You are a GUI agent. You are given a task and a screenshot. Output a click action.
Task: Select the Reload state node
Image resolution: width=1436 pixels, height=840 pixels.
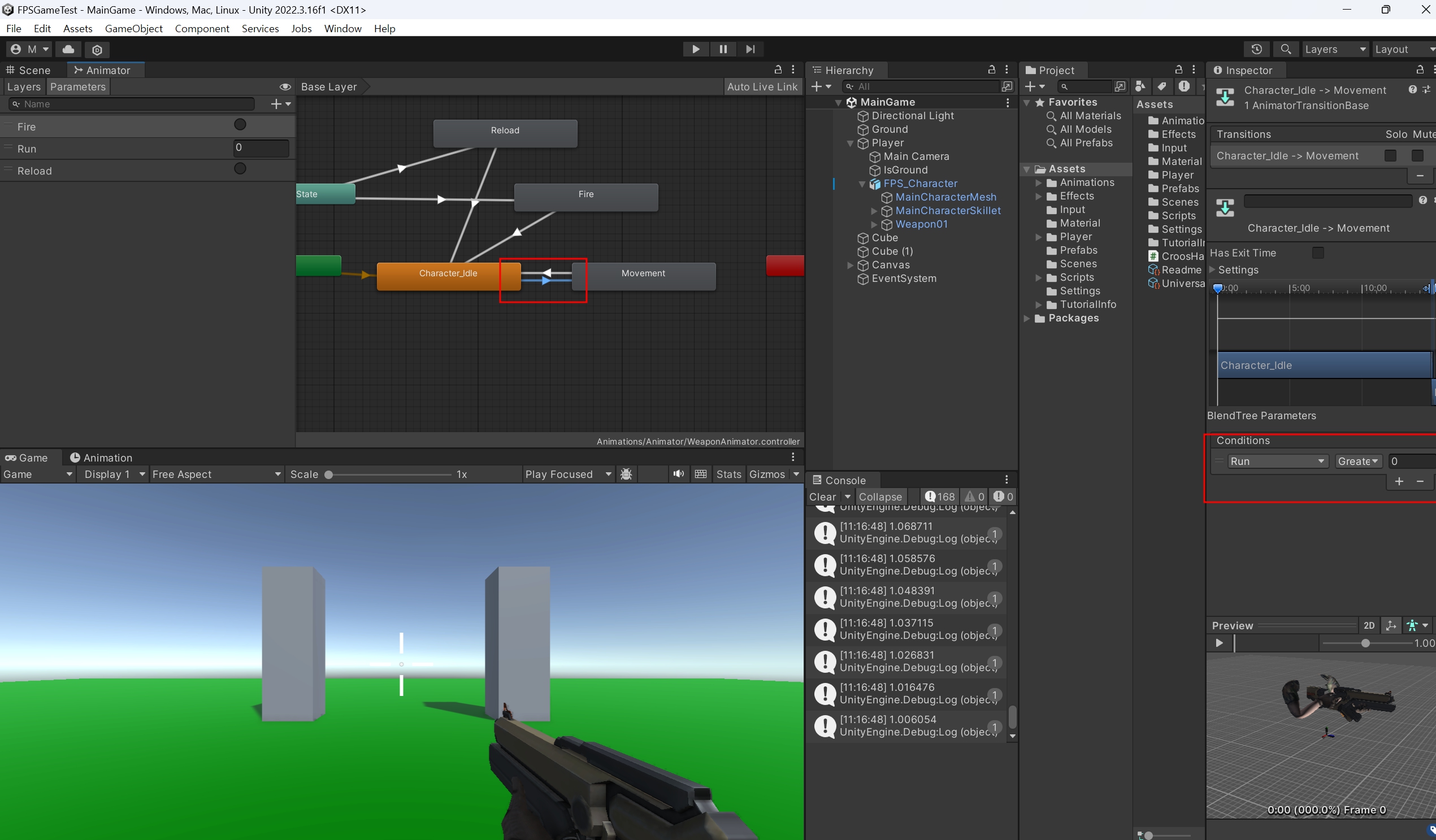505,133
